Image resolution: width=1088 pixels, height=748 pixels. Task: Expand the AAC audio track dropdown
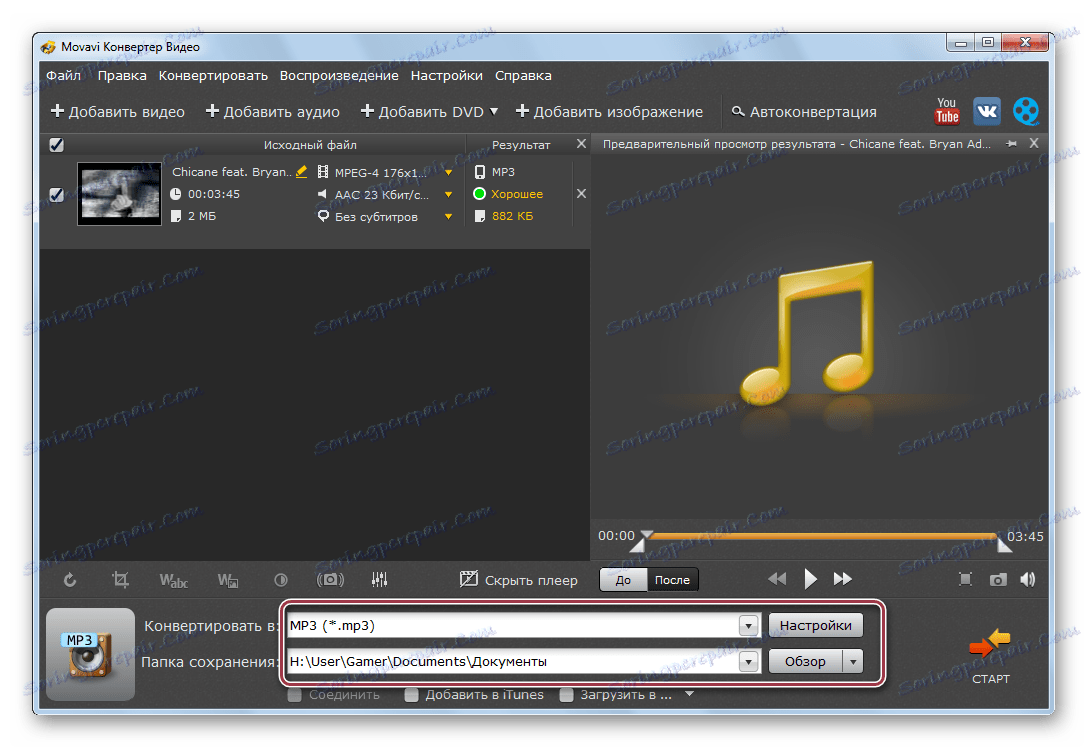pyautogui.click(x=448, y=194)
